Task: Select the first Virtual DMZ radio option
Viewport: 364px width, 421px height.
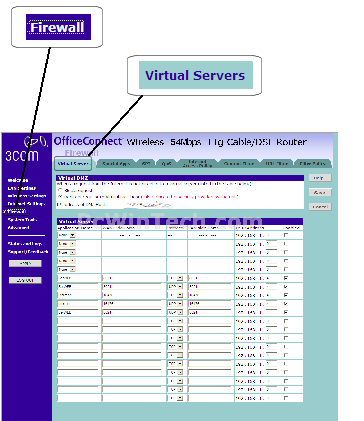Action: click(x=61, y=190)
